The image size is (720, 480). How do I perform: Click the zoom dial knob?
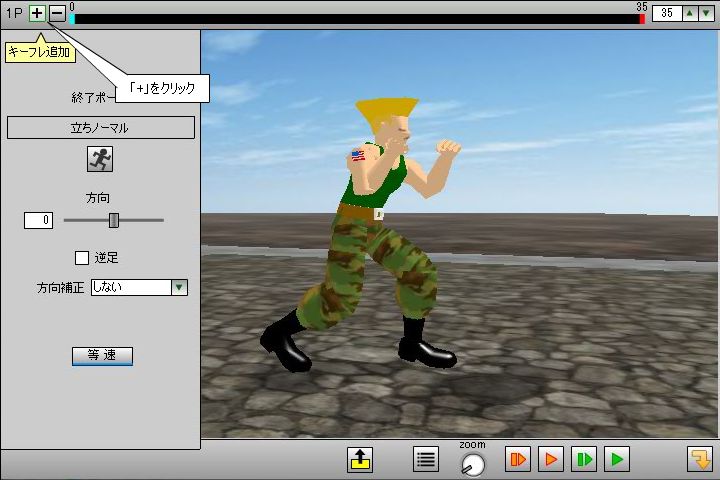click(x=472, y=464)
